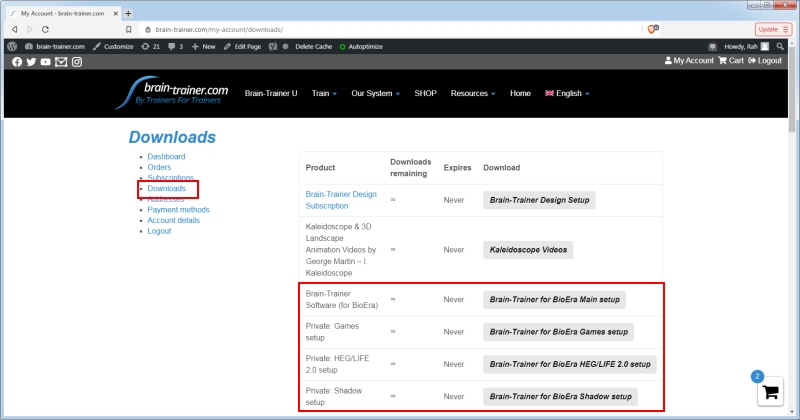The image size is (800, 420).
Task: Click Logout in account sidebar list
Action: coord(159,231)
